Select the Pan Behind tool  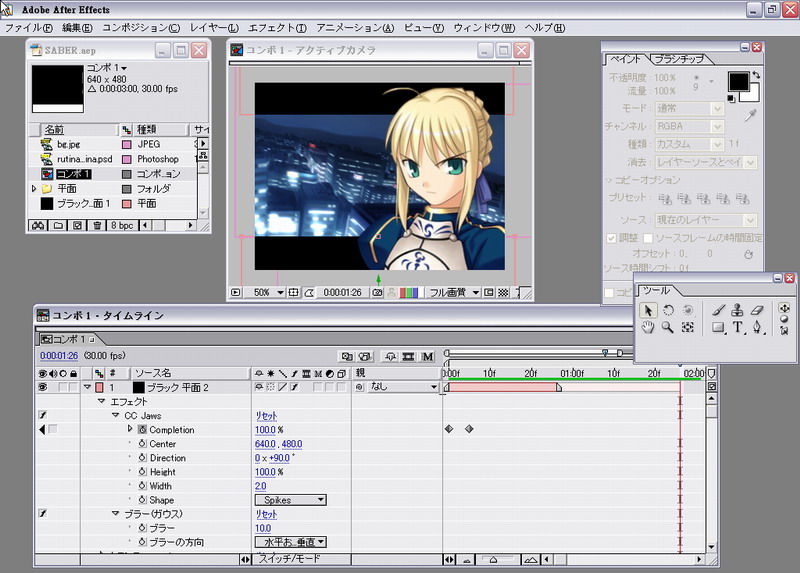click(x=688, y=328)
